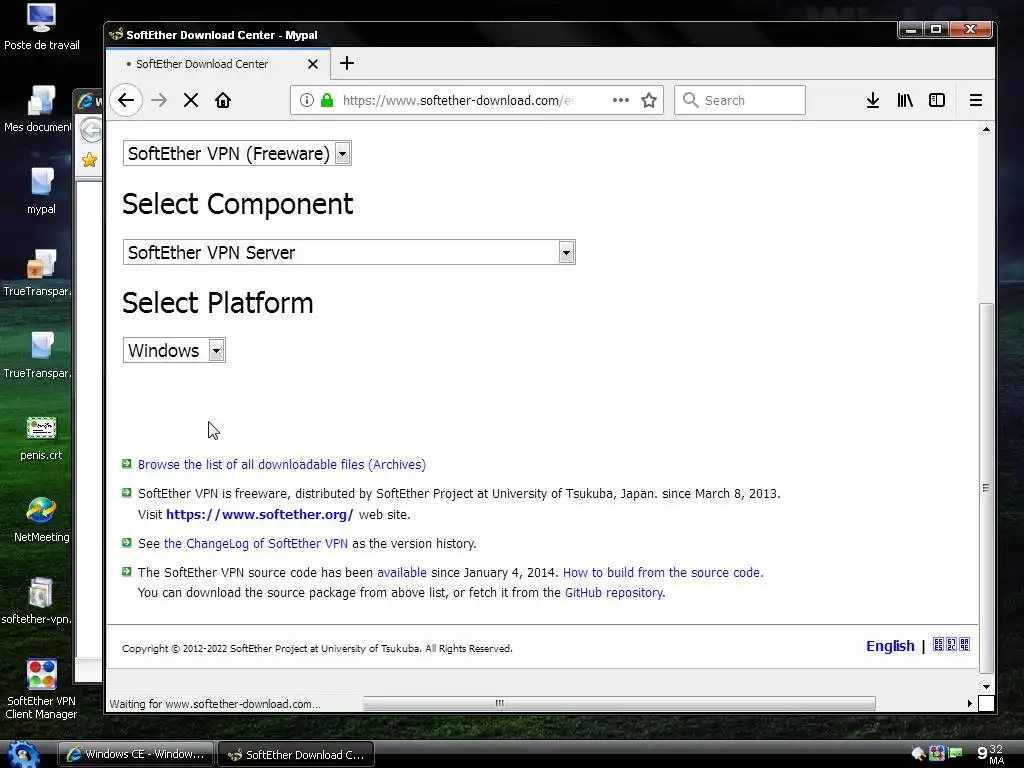Click SoftEther Download C... taskbar button
Image resolution: width=1024 pixels, height=768 pixels.
tap(296, 754)
